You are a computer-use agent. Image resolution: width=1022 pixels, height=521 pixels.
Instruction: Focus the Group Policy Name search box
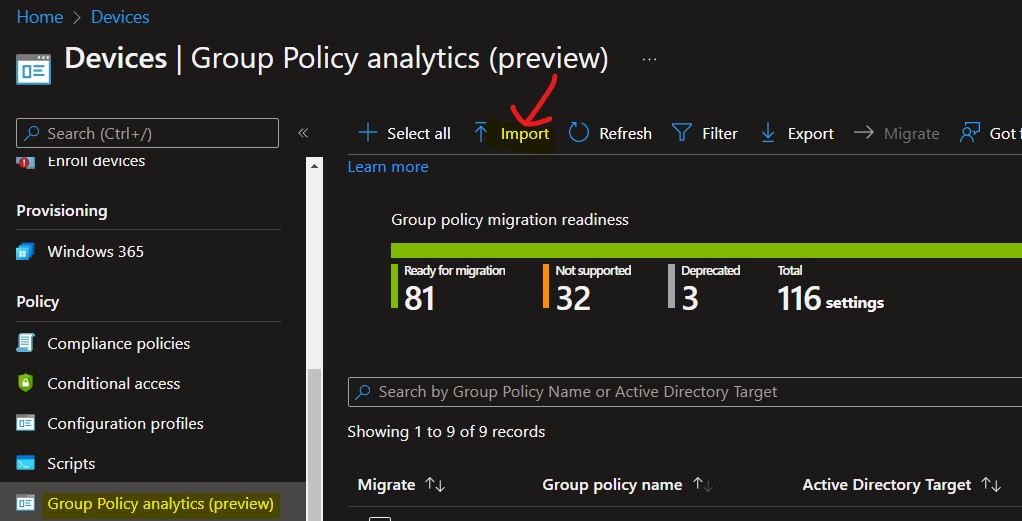click(x=685, y=392)
